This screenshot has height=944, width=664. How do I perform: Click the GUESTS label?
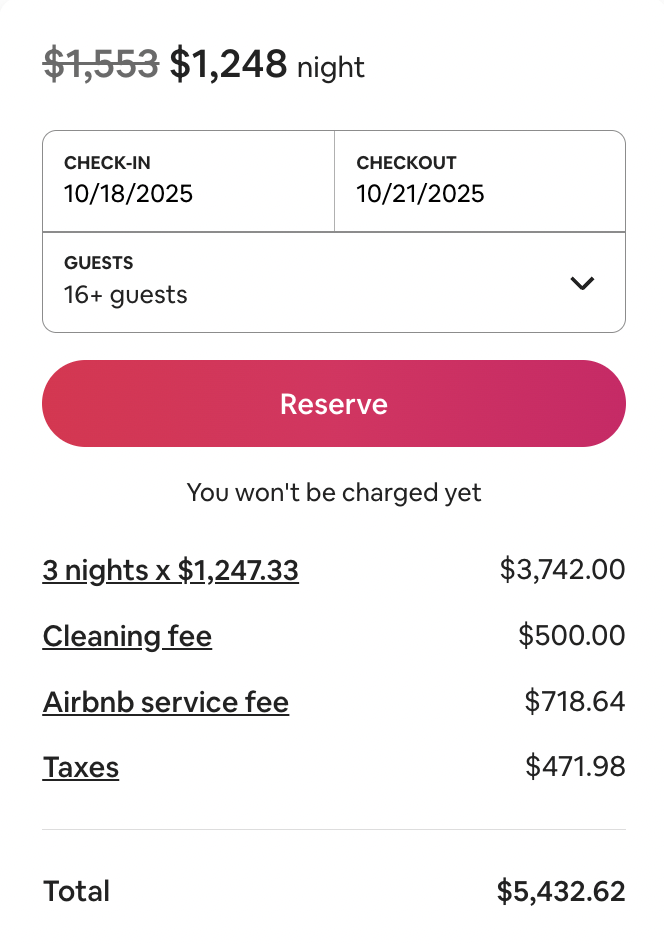(x=98, y=263)
